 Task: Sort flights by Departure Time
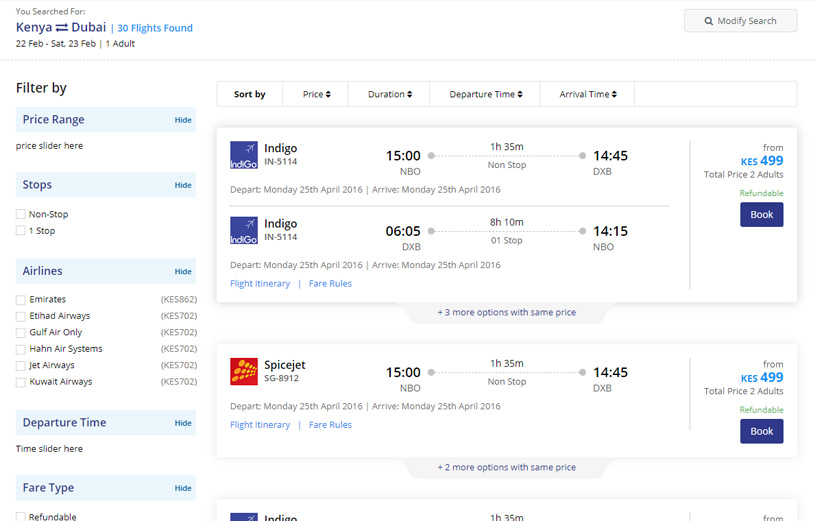(x=485, y=94)
